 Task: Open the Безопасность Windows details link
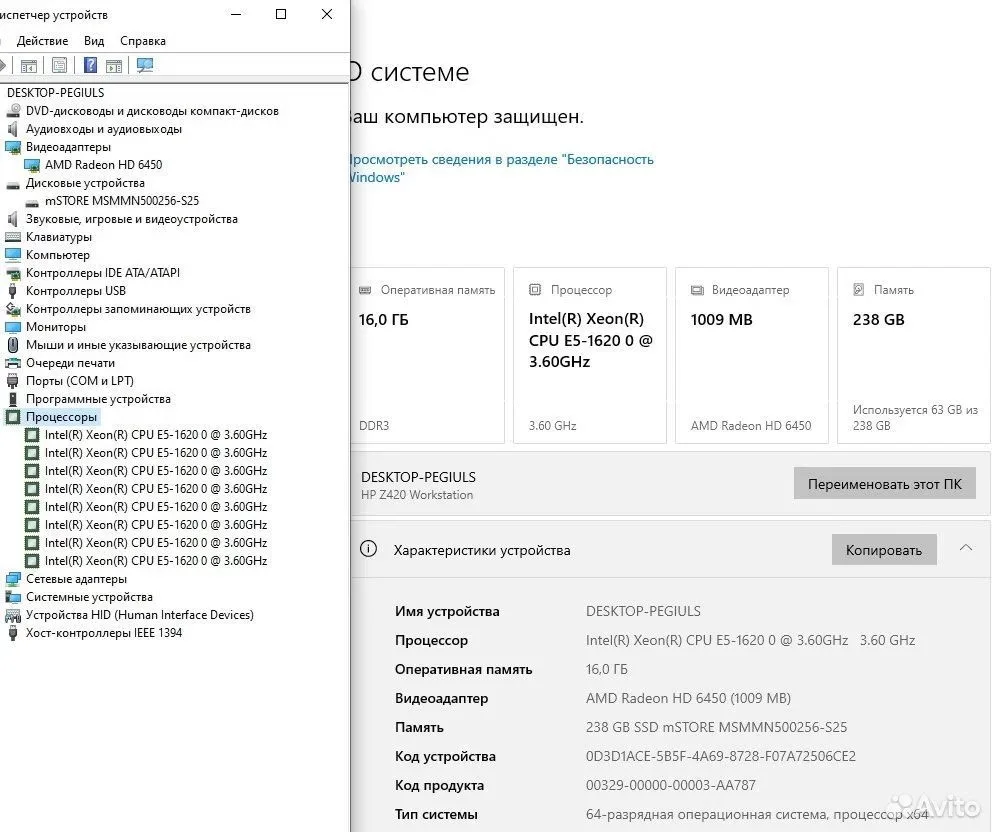tap(500, 168)
